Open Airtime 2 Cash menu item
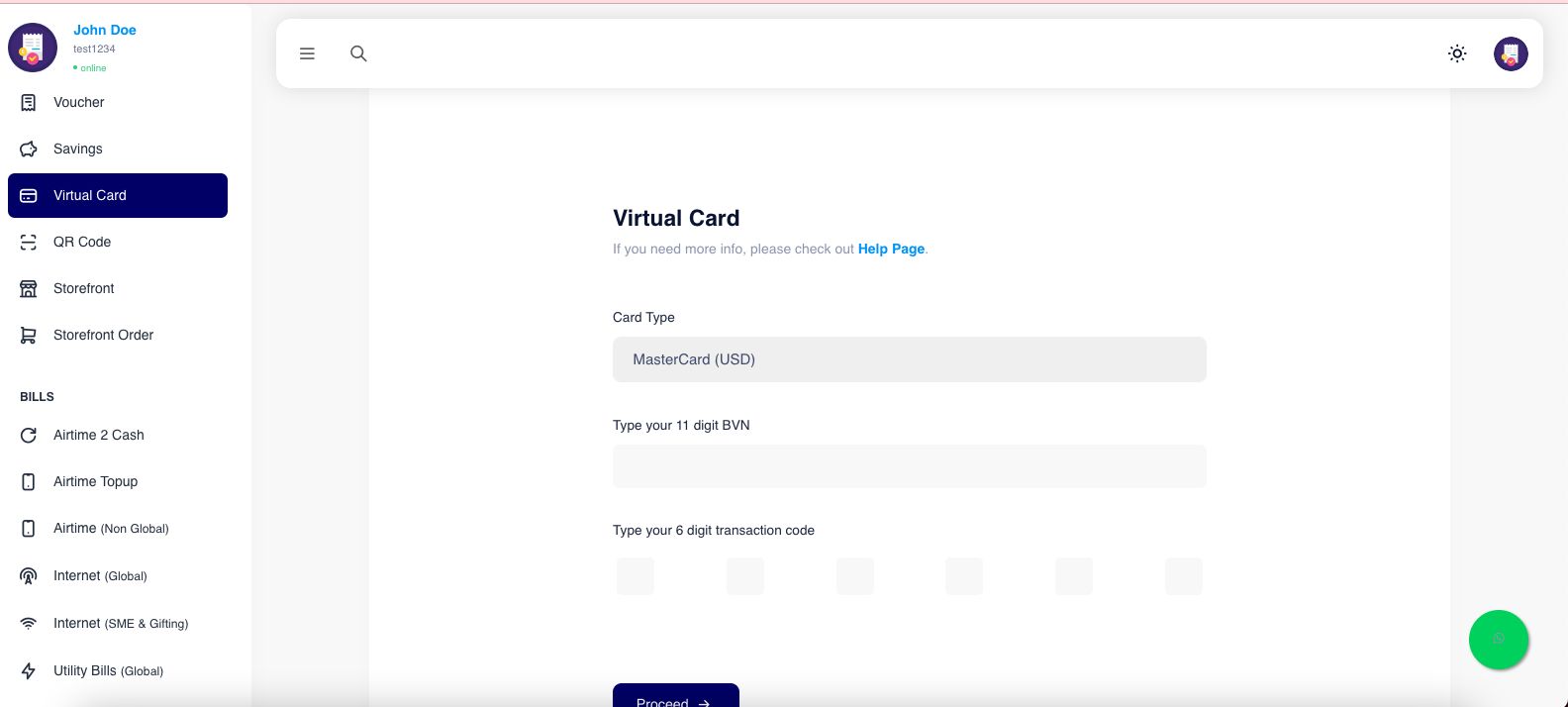Viewport: 1568px width, 707px height. point(98,435)
